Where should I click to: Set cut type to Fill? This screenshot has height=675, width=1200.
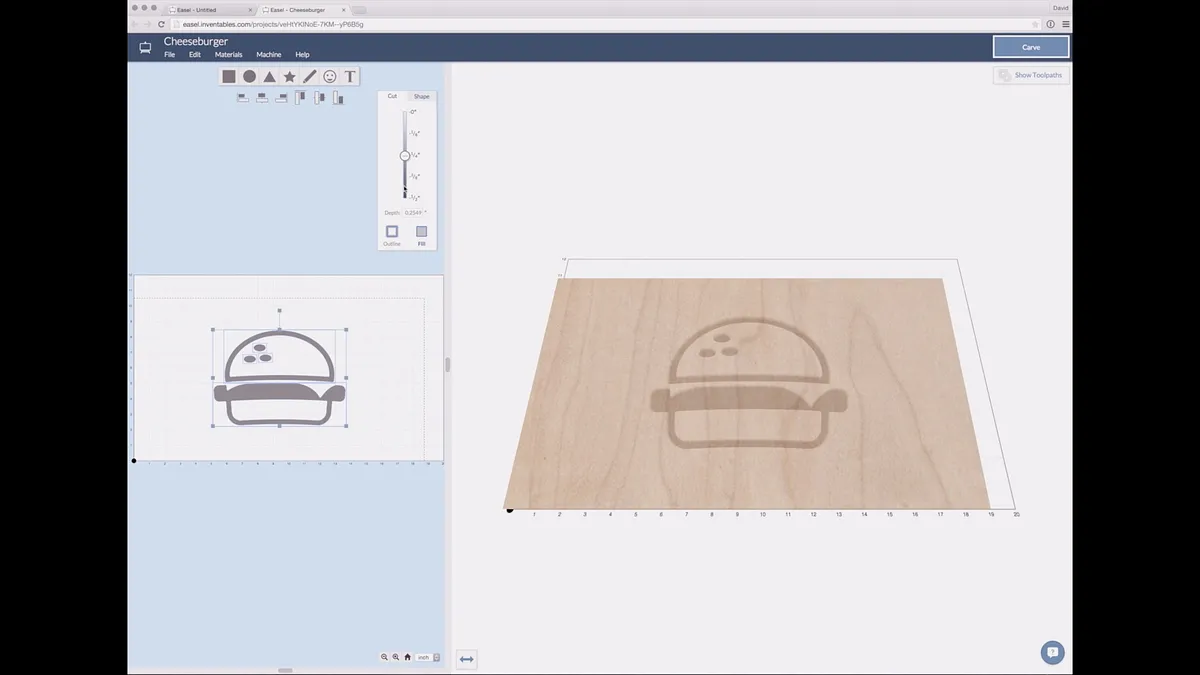pos(421,232)
